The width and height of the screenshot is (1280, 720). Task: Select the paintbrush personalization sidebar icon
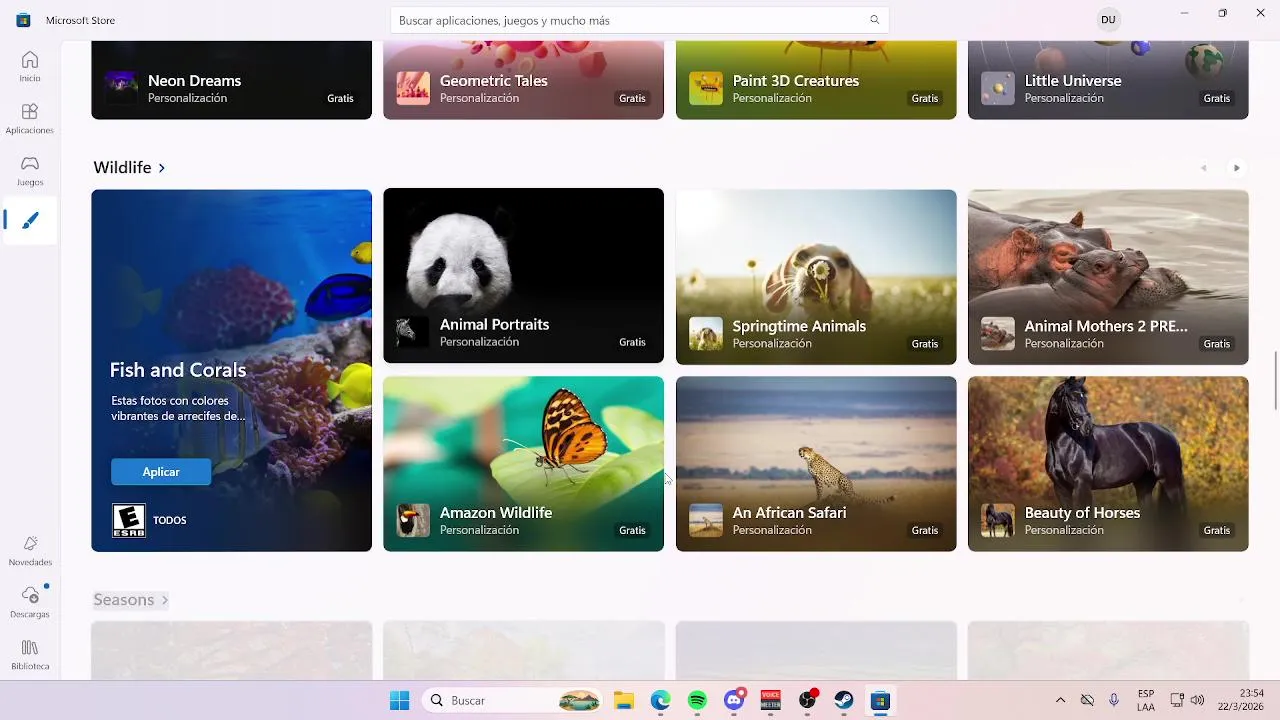(x=30, y=220)
